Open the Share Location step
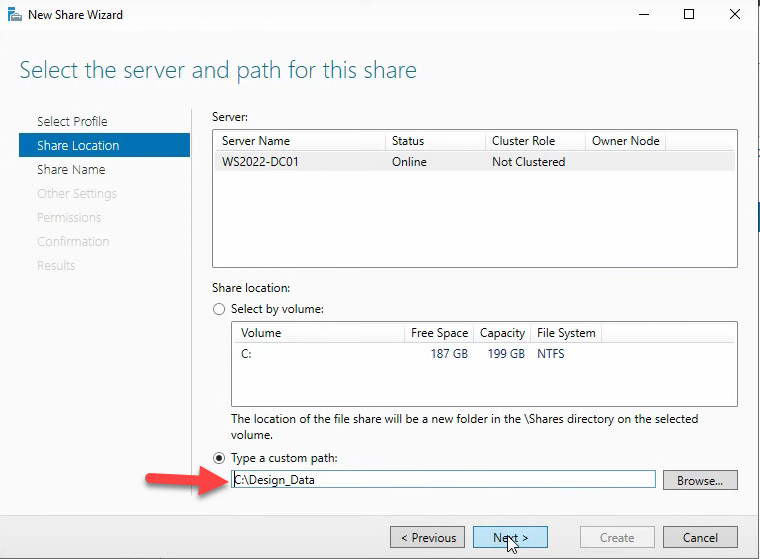760x559 pixels. 104,145
